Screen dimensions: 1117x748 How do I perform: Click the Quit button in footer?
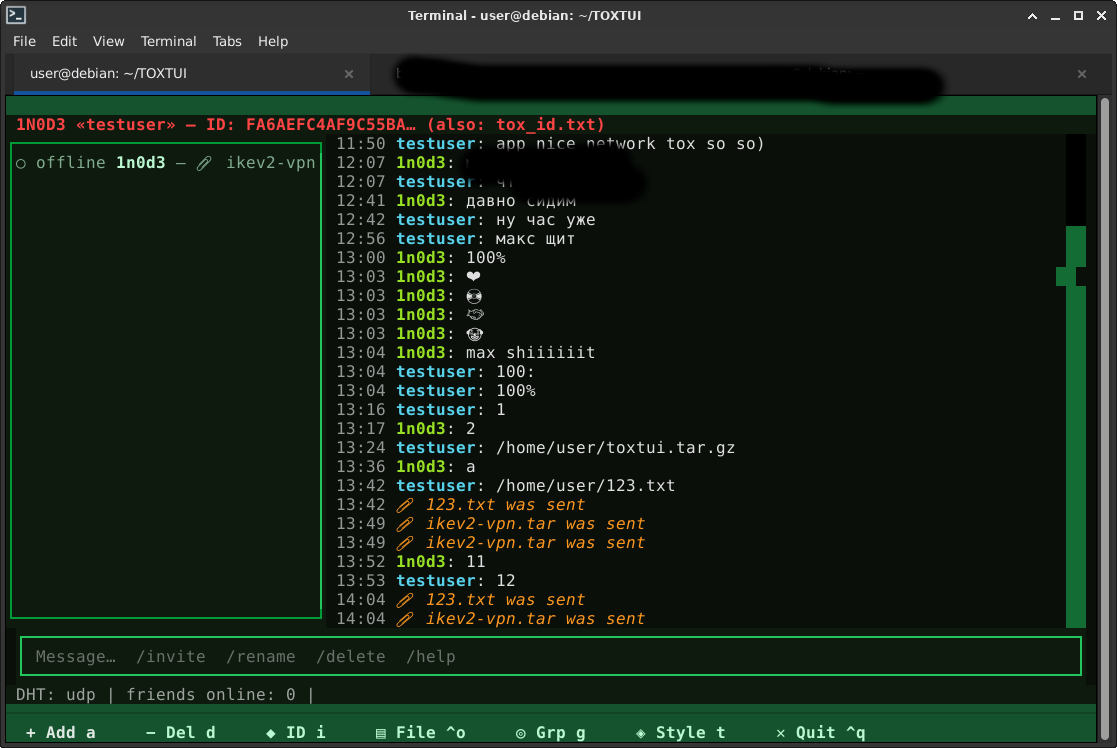tap(820, 732)
